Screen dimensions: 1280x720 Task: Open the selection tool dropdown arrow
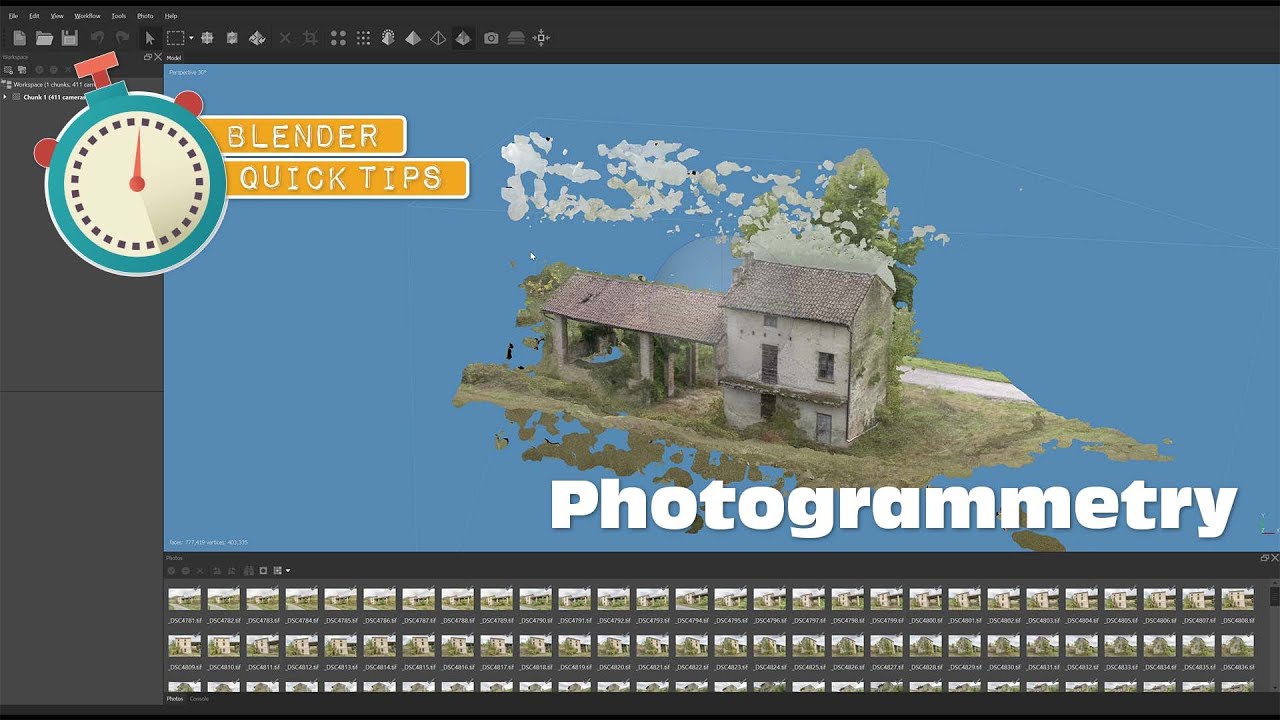pos(191,38)
